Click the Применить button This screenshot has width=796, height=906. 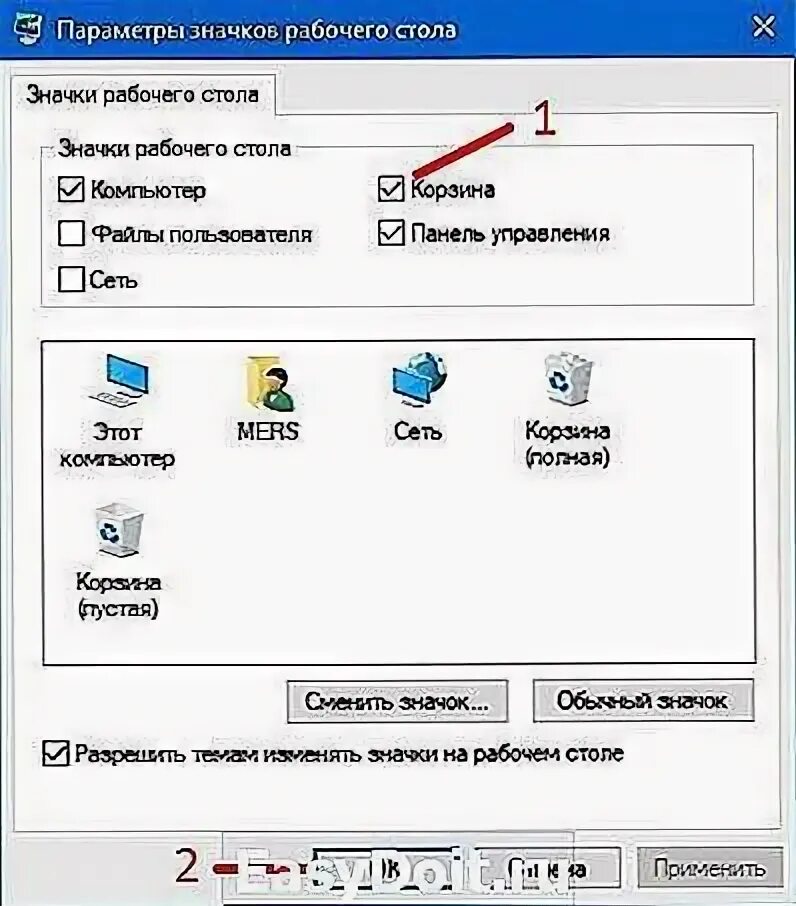[709, 868]
